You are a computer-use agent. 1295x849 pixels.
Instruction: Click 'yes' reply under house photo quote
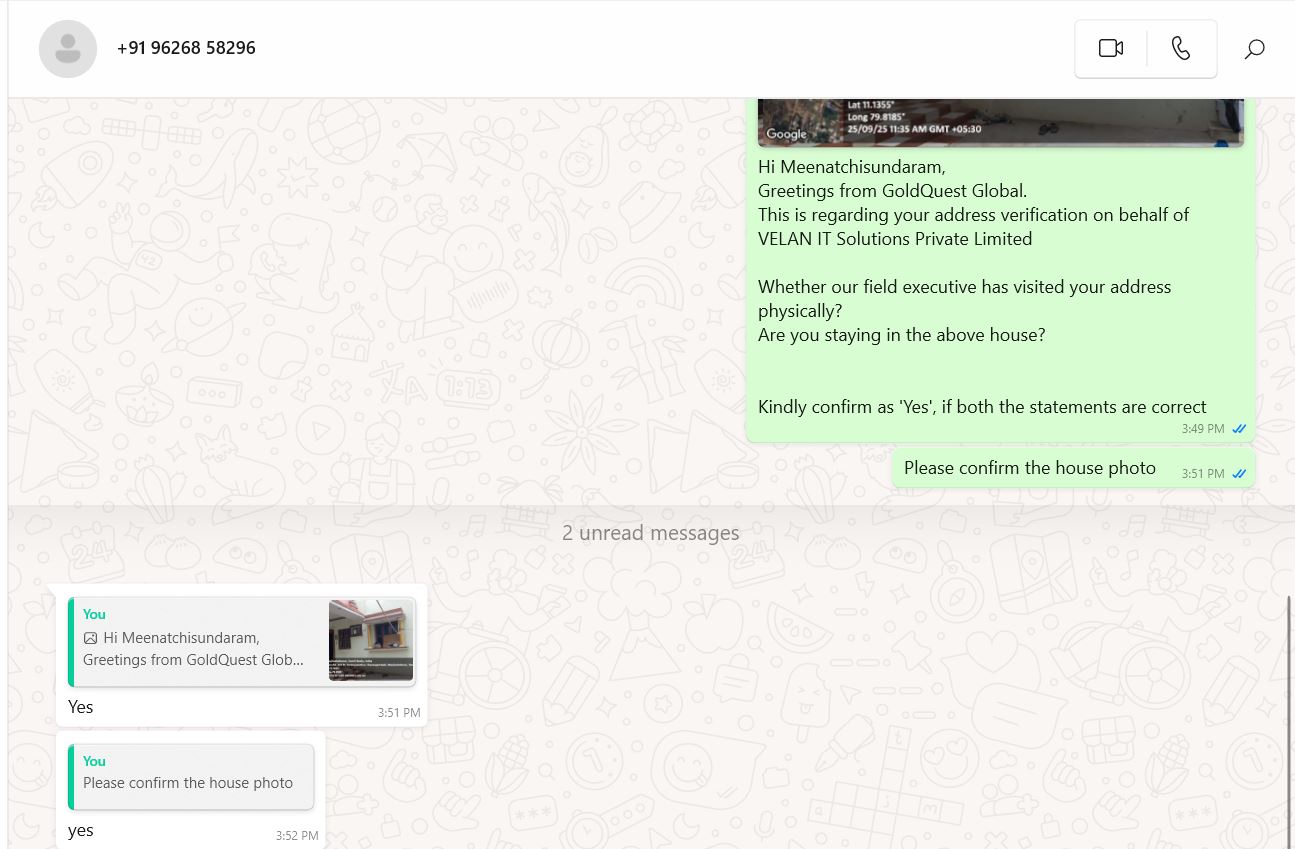coord(80,831)
